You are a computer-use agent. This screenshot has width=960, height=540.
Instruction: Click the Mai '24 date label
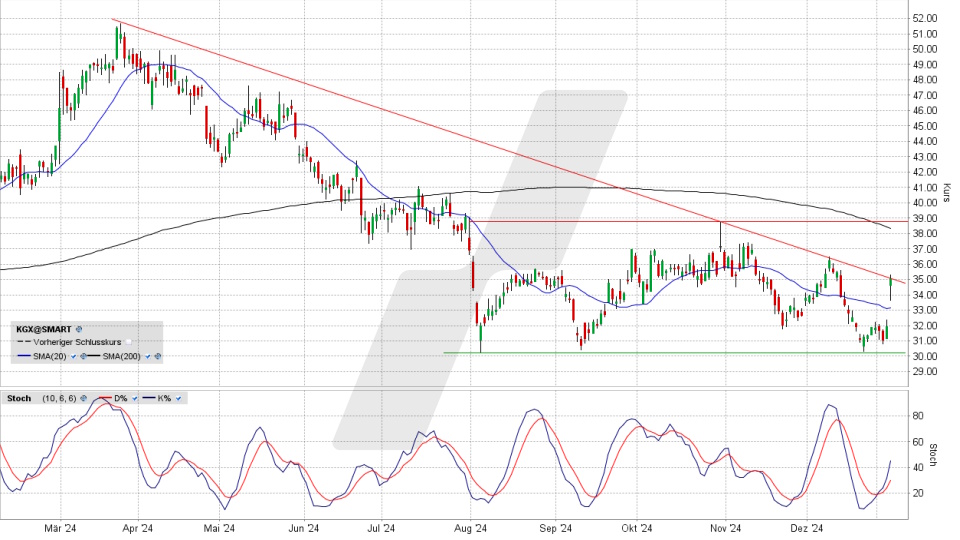tap(219, 528)
